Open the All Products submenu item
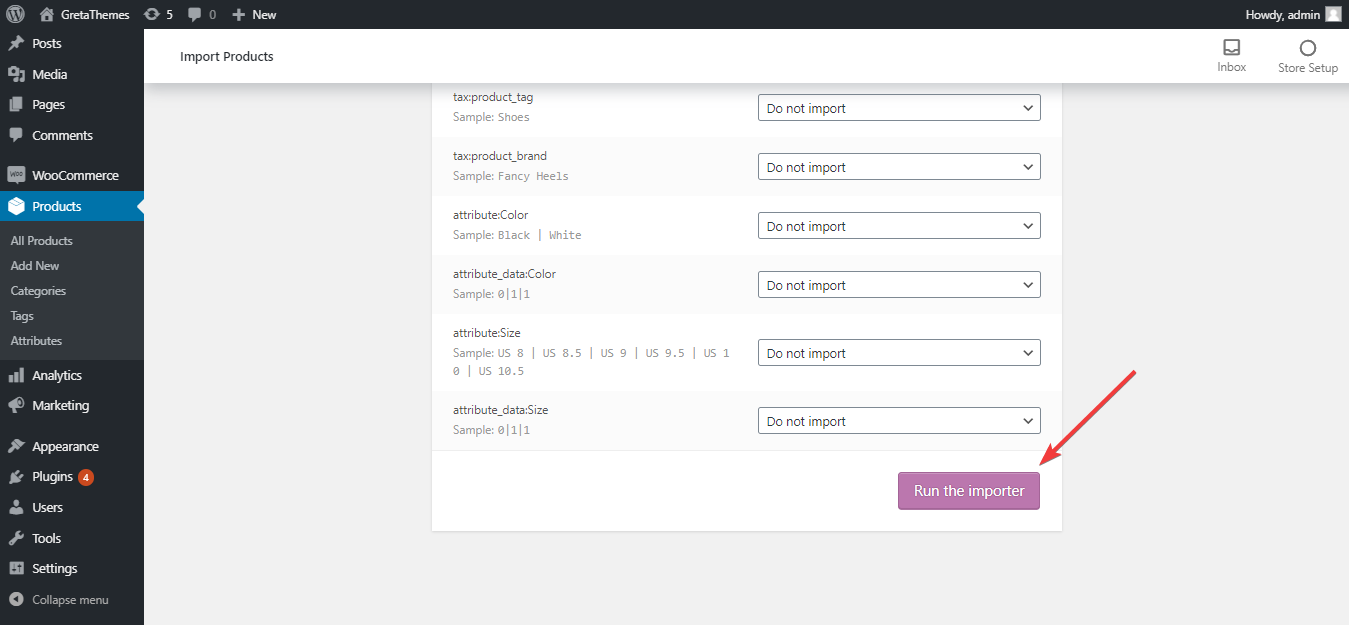The image size is (1349, 625). click(x=41, y=241)
